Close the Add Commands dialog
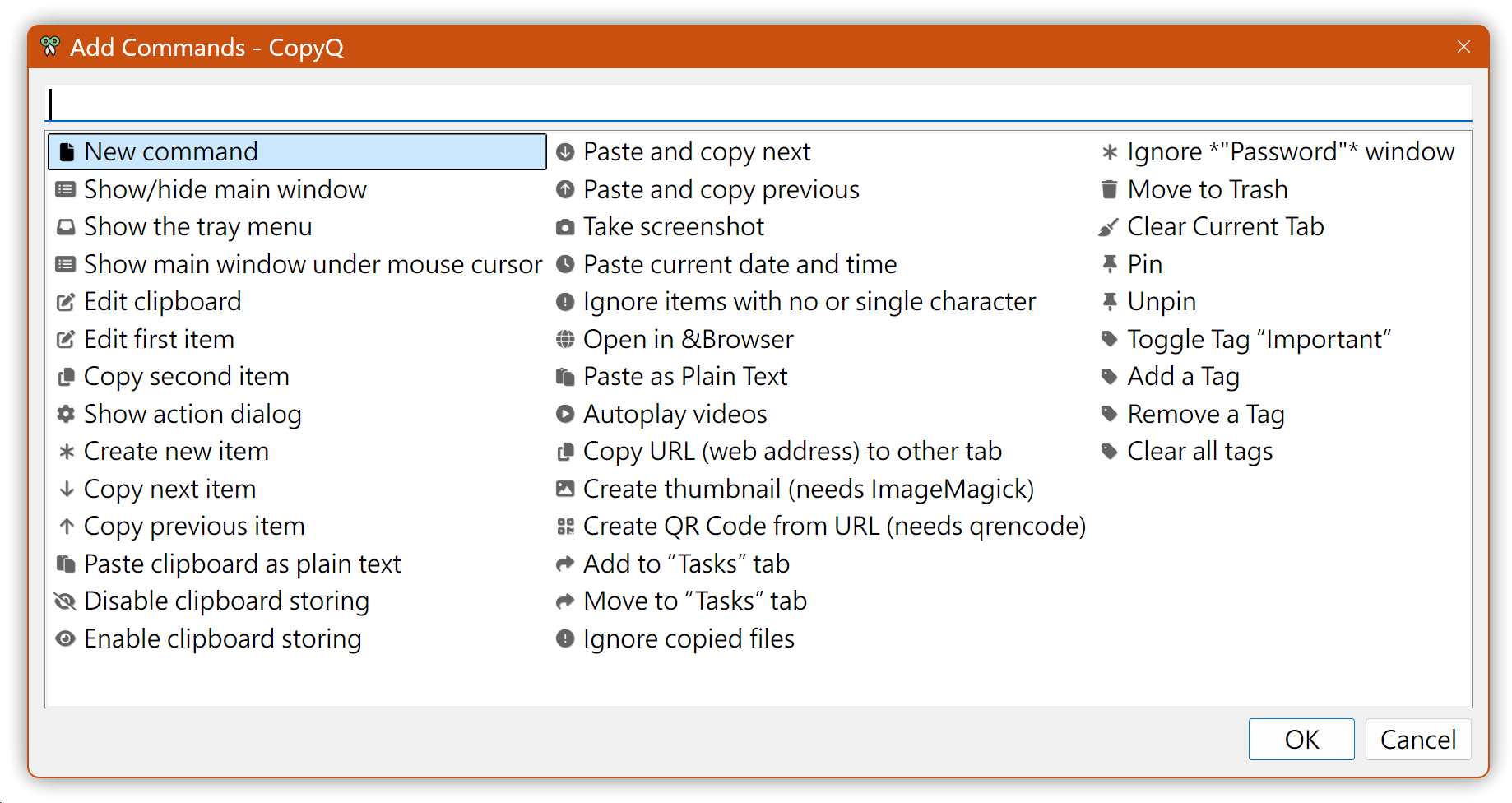Screen dimensions: 1512x803 click(1463, 47)
